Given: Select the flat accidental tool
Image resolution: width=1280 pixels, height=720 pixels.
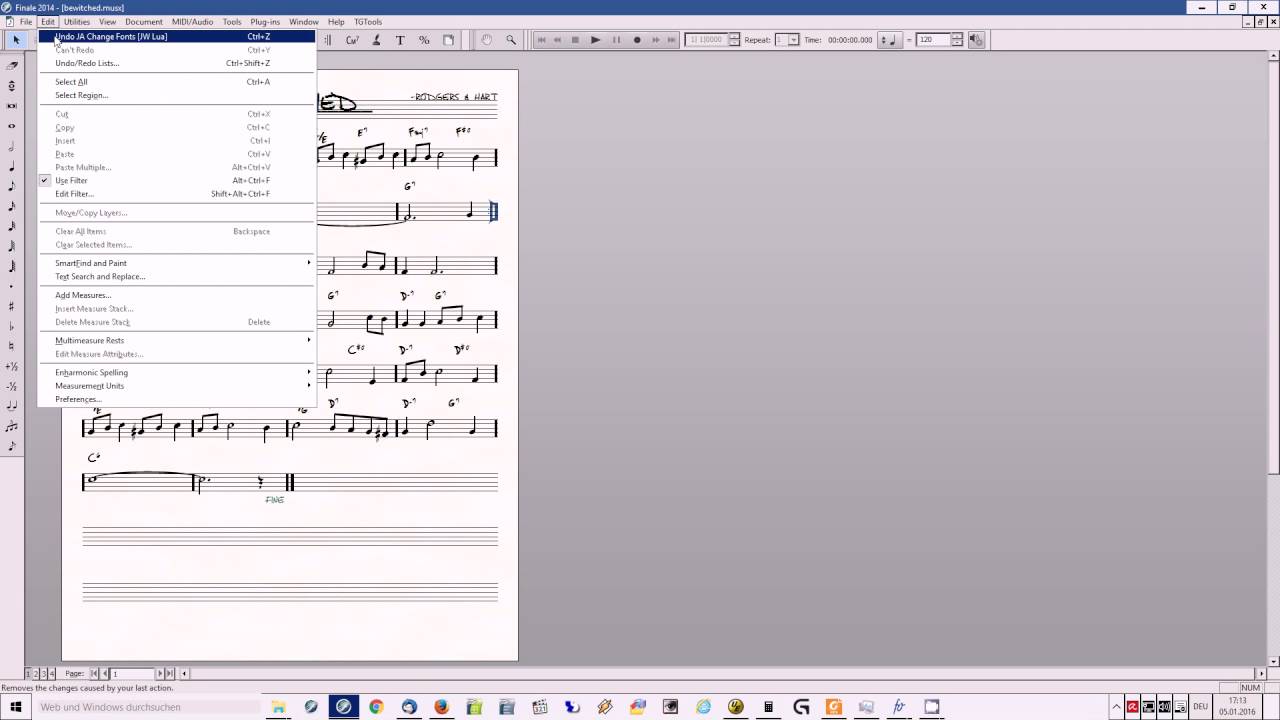Looking at the screenshot, I should [x=11, y=326].
